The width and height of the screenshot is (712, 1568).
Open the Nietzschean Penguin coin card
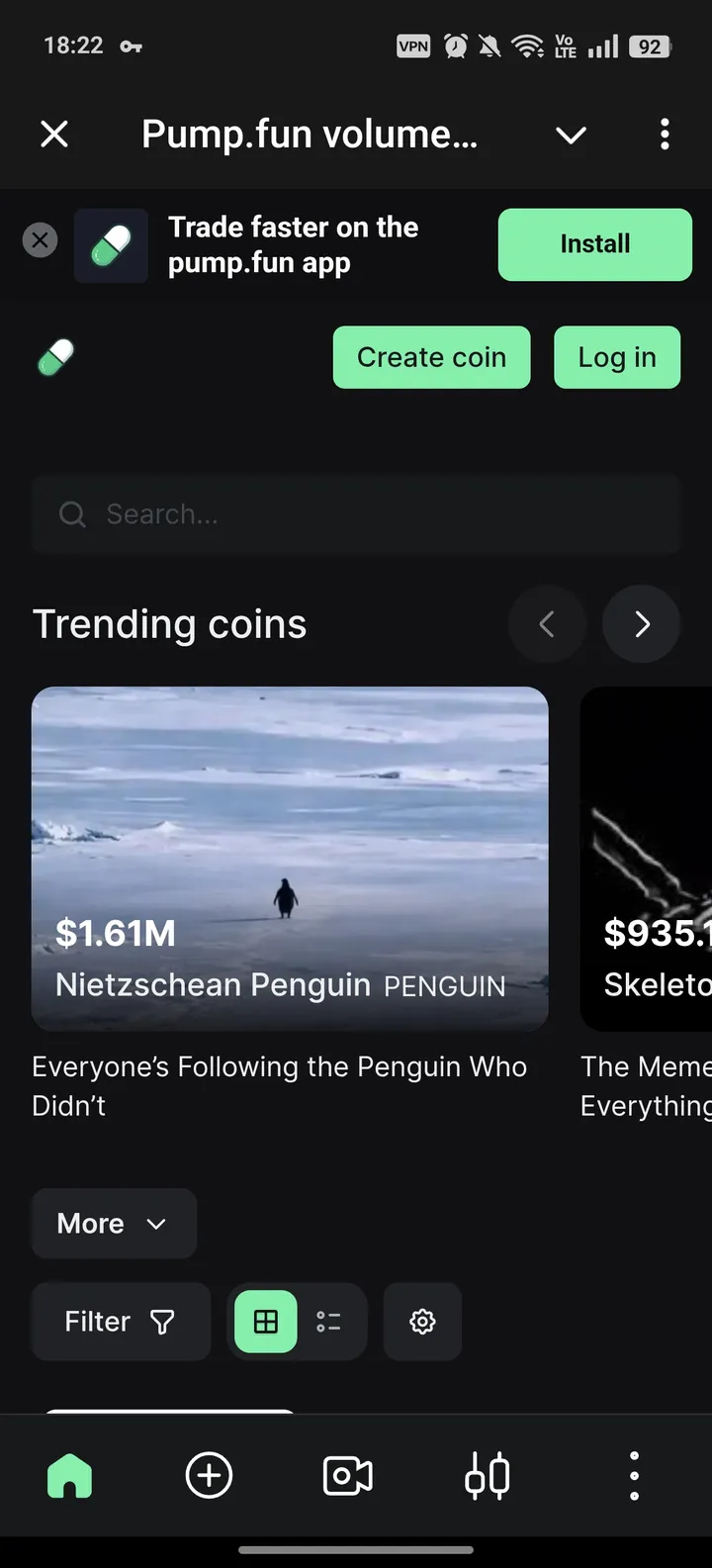pyautogui.click(x=290, y=859)
